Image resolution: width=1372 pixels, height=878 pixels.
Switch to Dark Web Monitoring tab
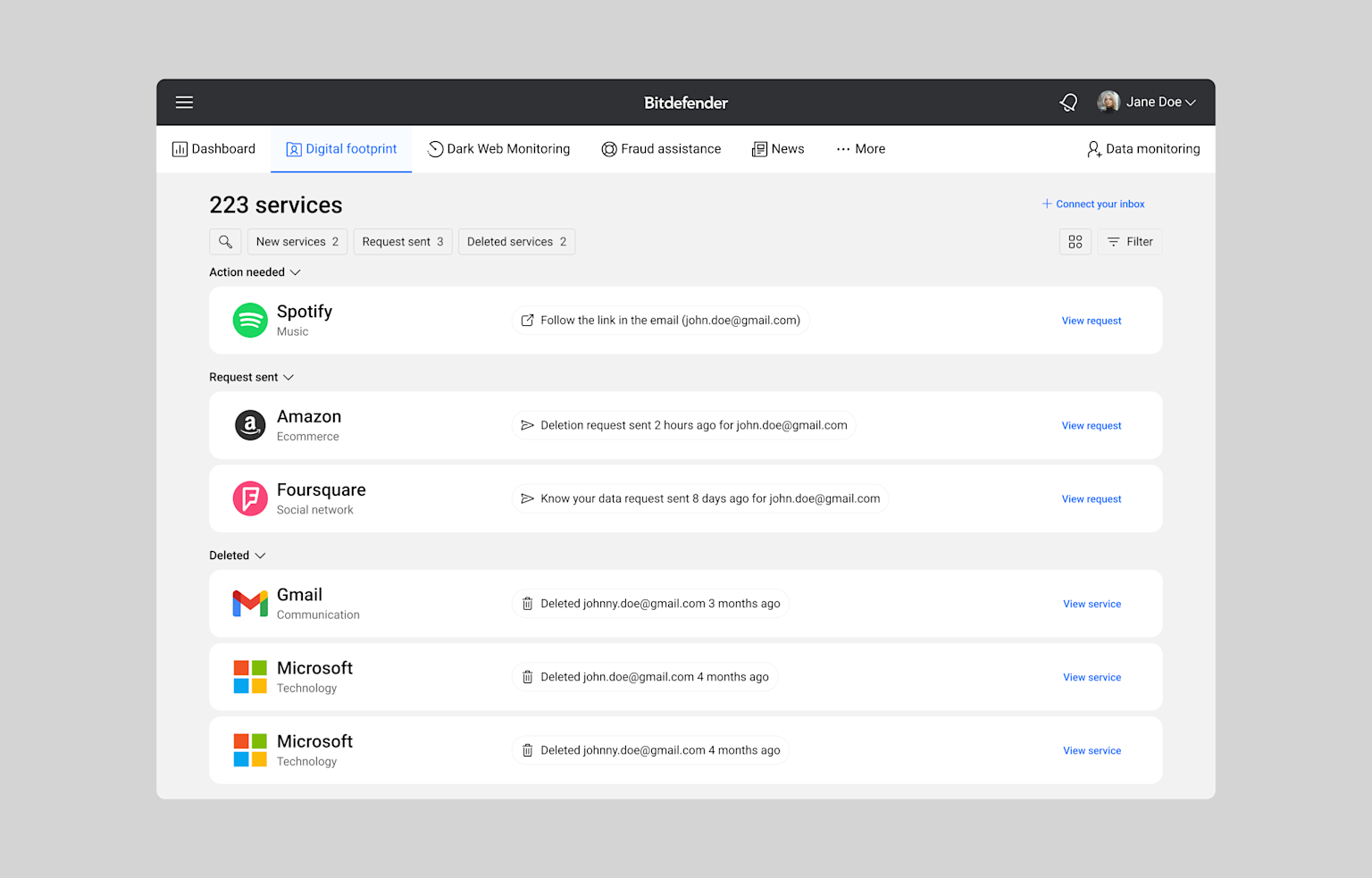coord(498,149)
